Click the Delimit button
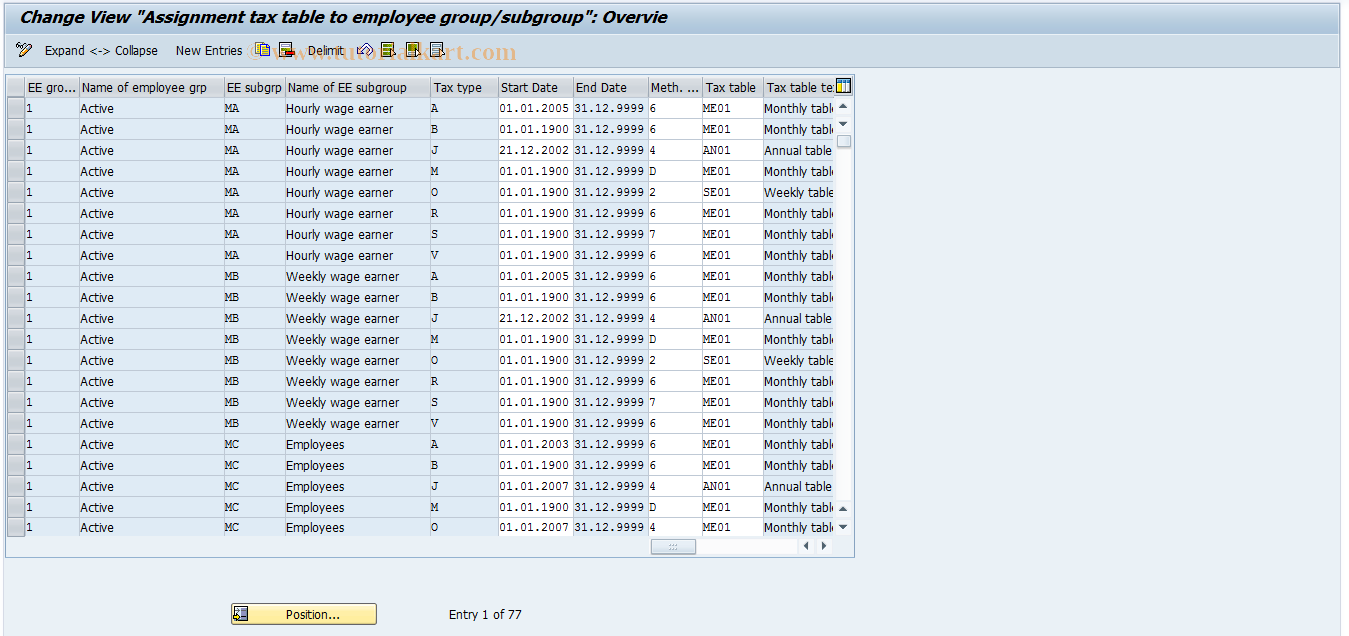Screen dimensions: 1349x636 pyautogui.click(x=325, y=50)
